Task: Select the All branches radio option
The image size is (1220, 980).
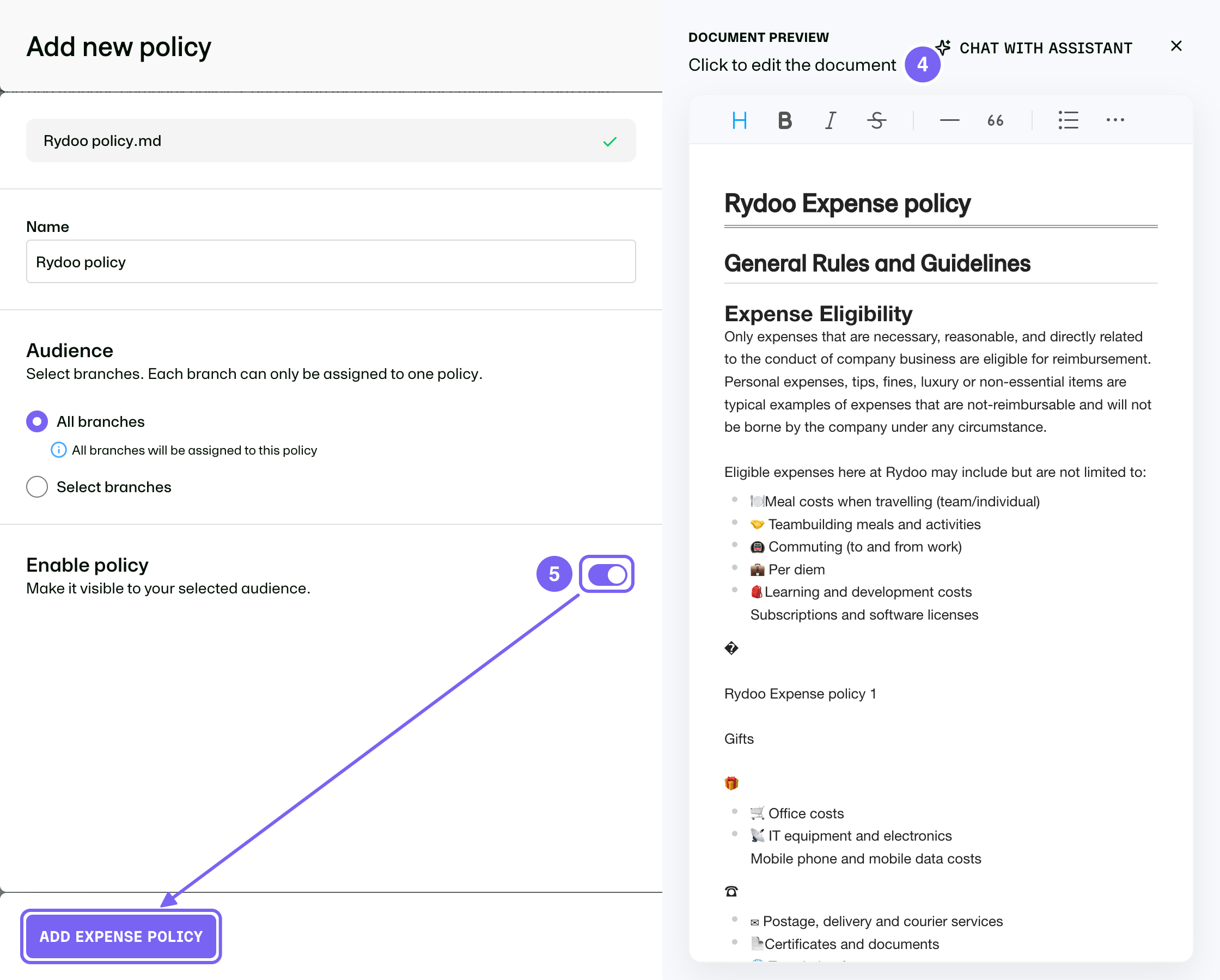Action: coord(37,421)
